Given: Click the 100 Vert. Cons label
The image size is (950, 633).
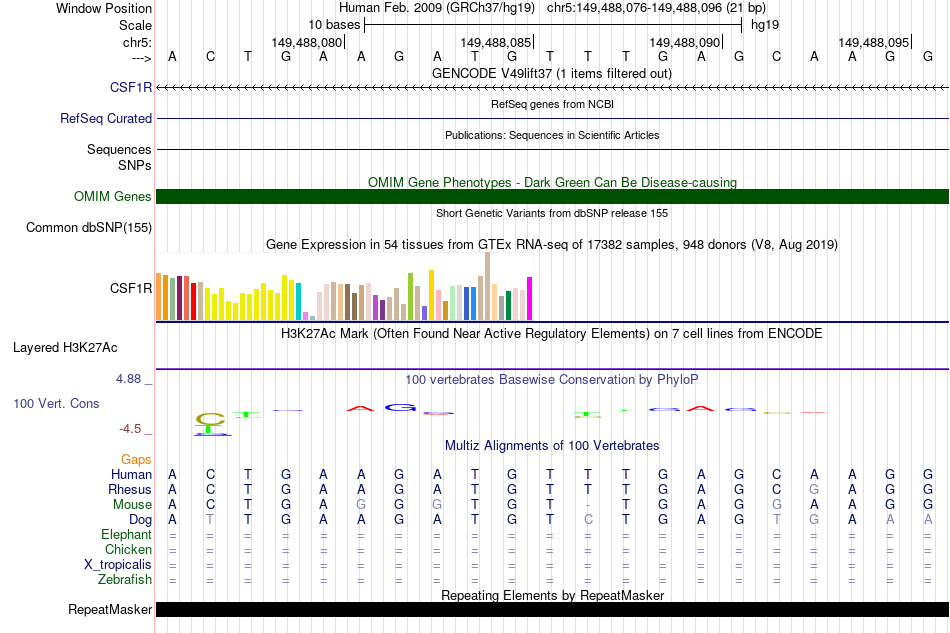Looking at the screenshot, I should tap(56, 403).
